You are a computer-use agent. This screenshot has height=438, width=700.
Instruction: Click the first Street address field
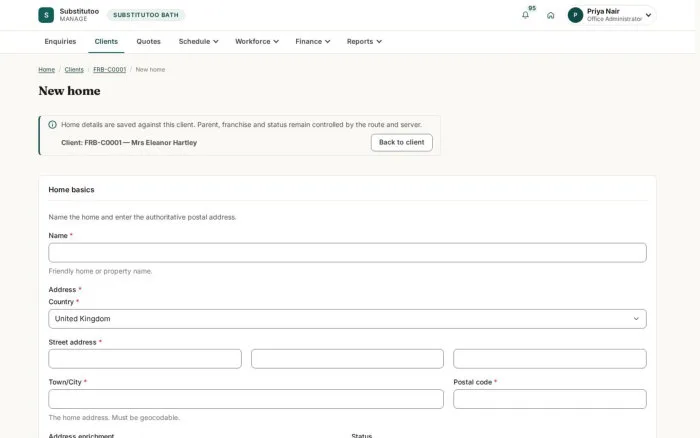coord(145,359)
